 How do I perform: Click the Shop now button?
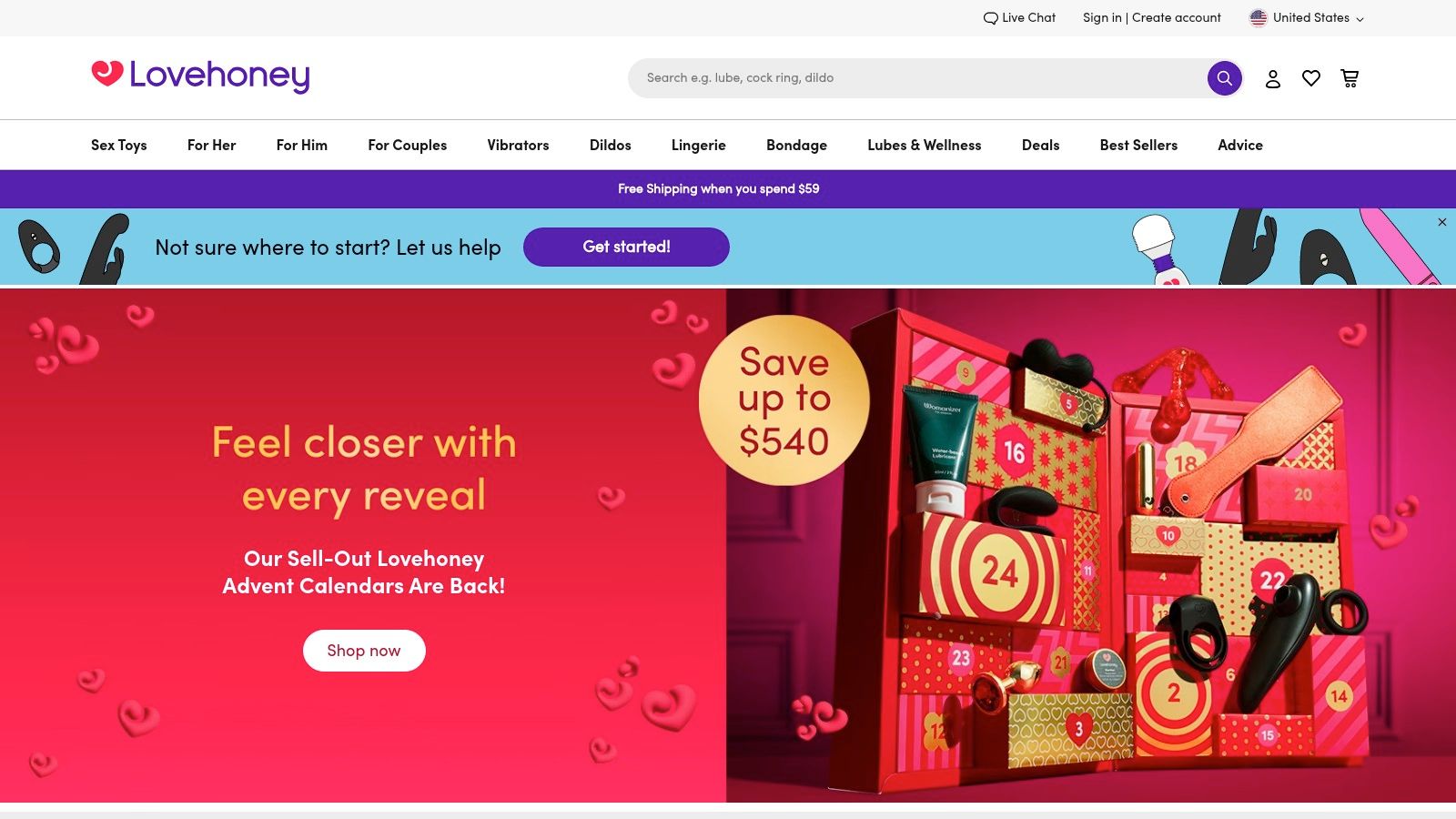364,651
